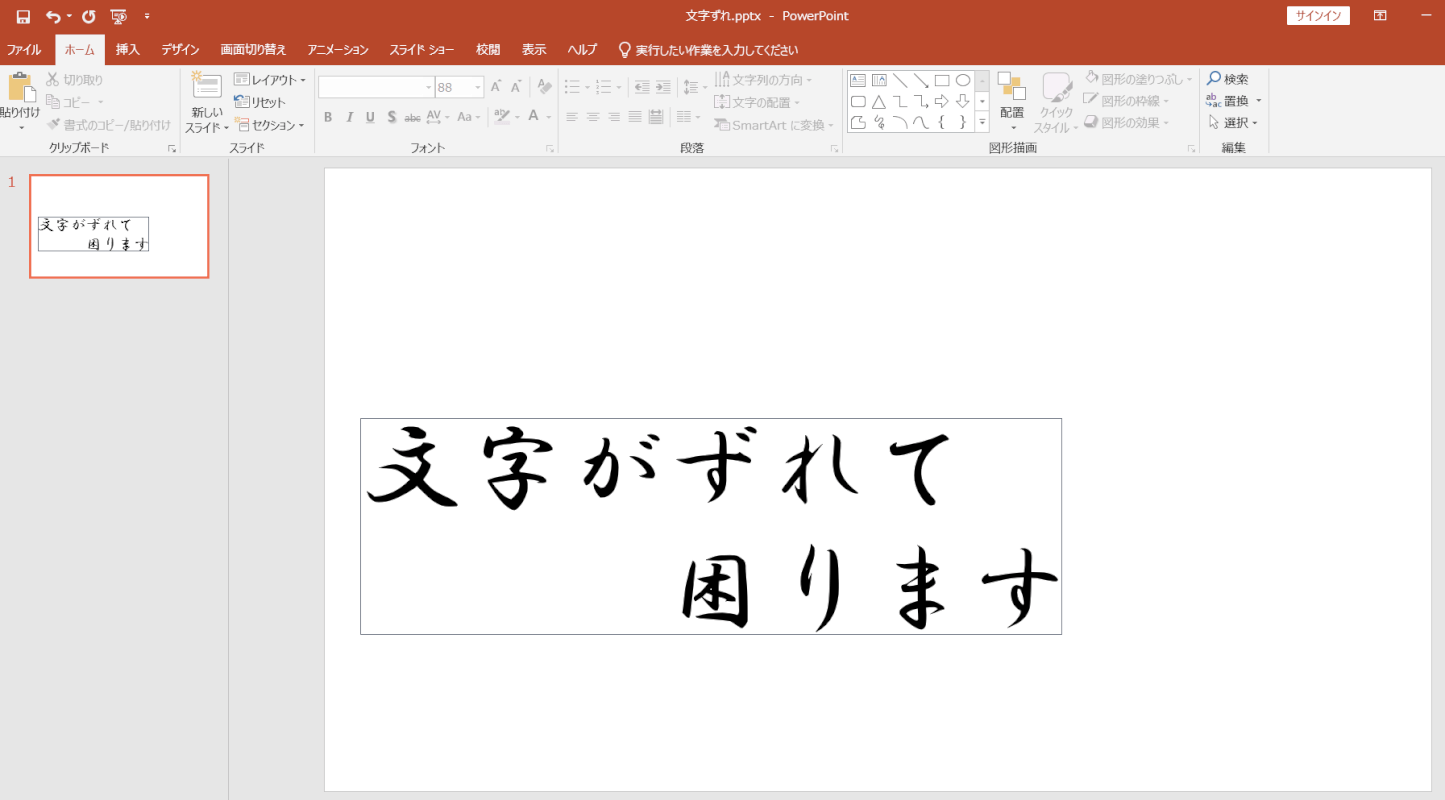1445x800 pixels.
Task: Toggle Bold formatting
Action: [327, 117]
